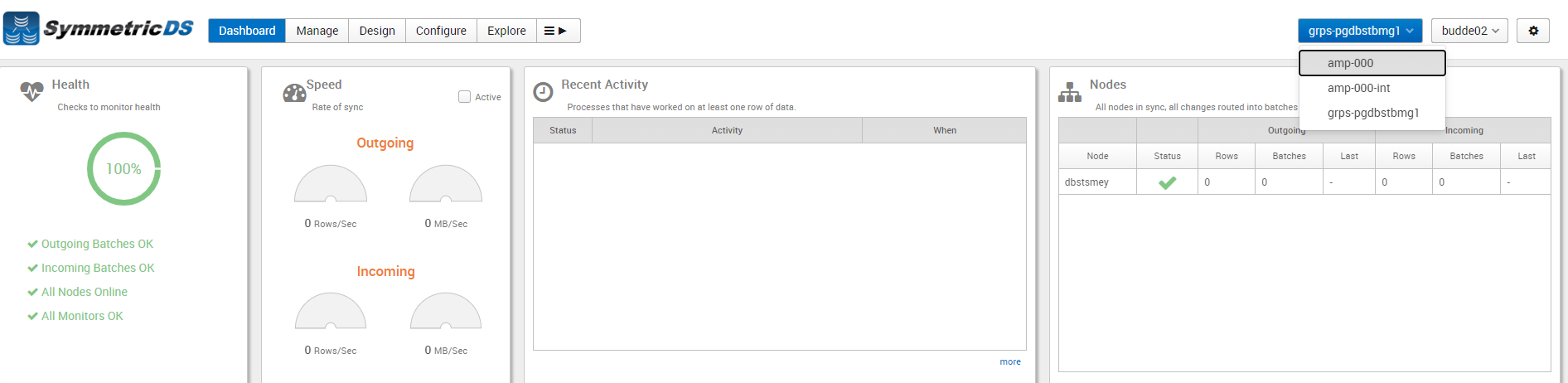
Task: Expand the grps-pgdbstbmg1 node dropdown
Action: [1360, 31]
